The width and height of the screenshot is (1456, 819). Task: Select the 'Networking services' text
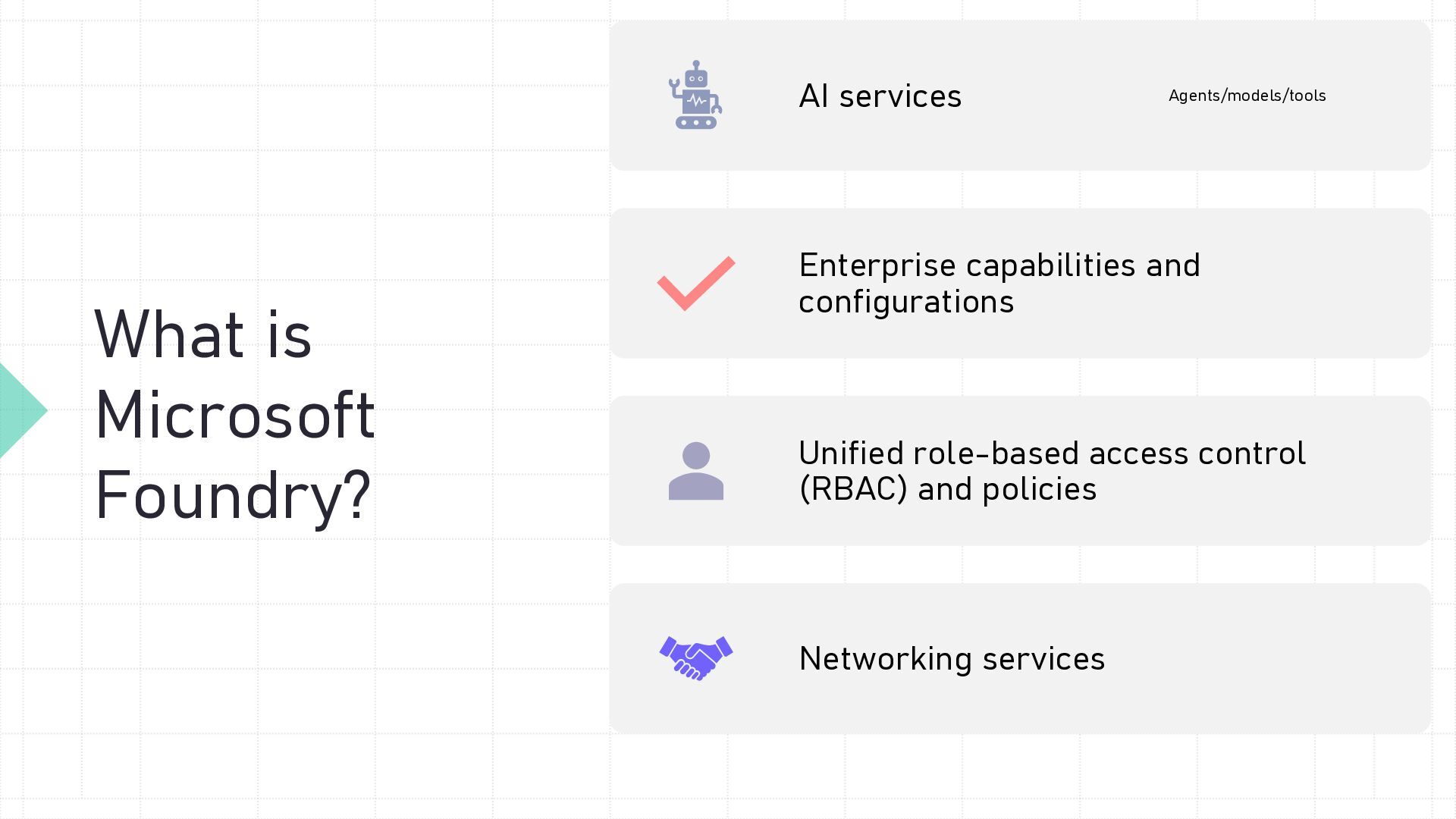(x=952, y=658)
